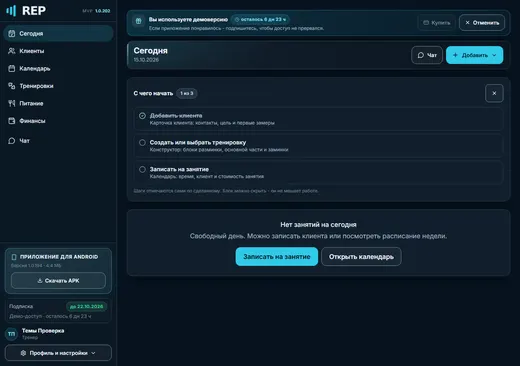Click the Чат bubble icon in sidebar
This screenshot has width=520, height=366.
[12, 141]
